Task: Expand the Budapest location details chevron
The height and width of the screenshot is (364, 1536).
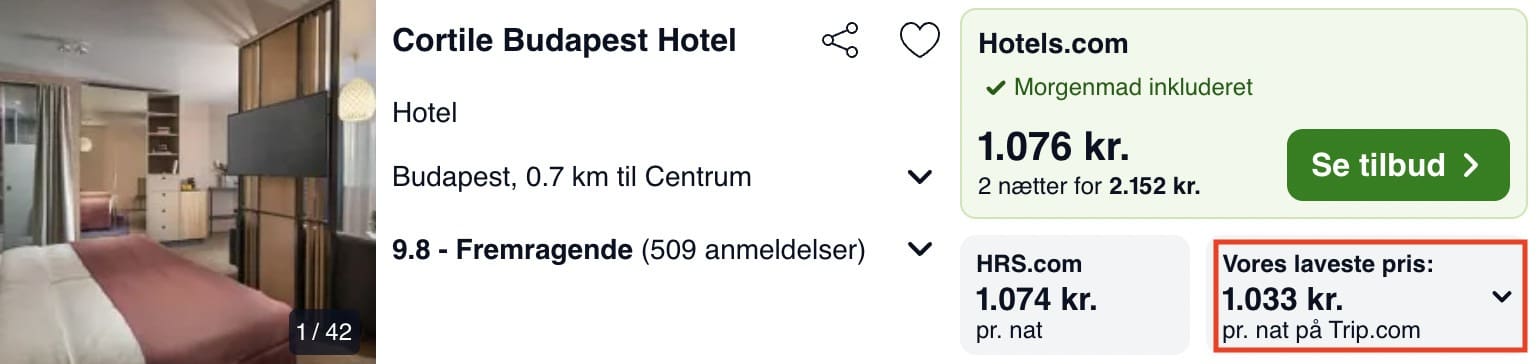Action: pyautogui.click(x=919, y=177)
